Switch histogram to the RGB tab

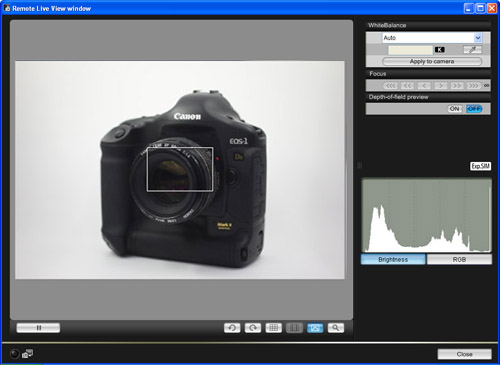459,259
